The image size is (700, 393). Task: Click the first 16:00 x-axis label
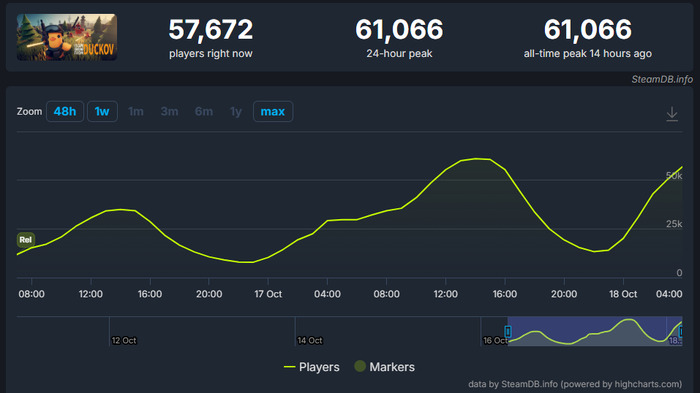150,294
